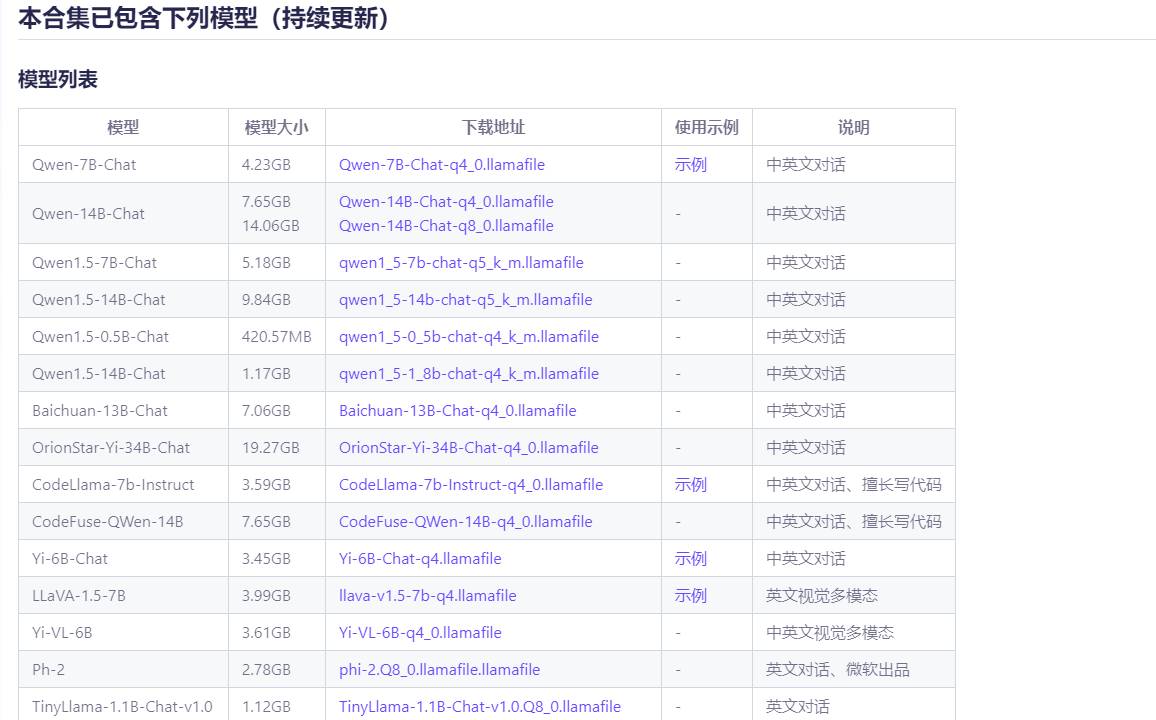1156x720 pixels.
Task: Open the Qwen-7B-Chat-q4_0.llamafile download link
Action: click(442, 164)
